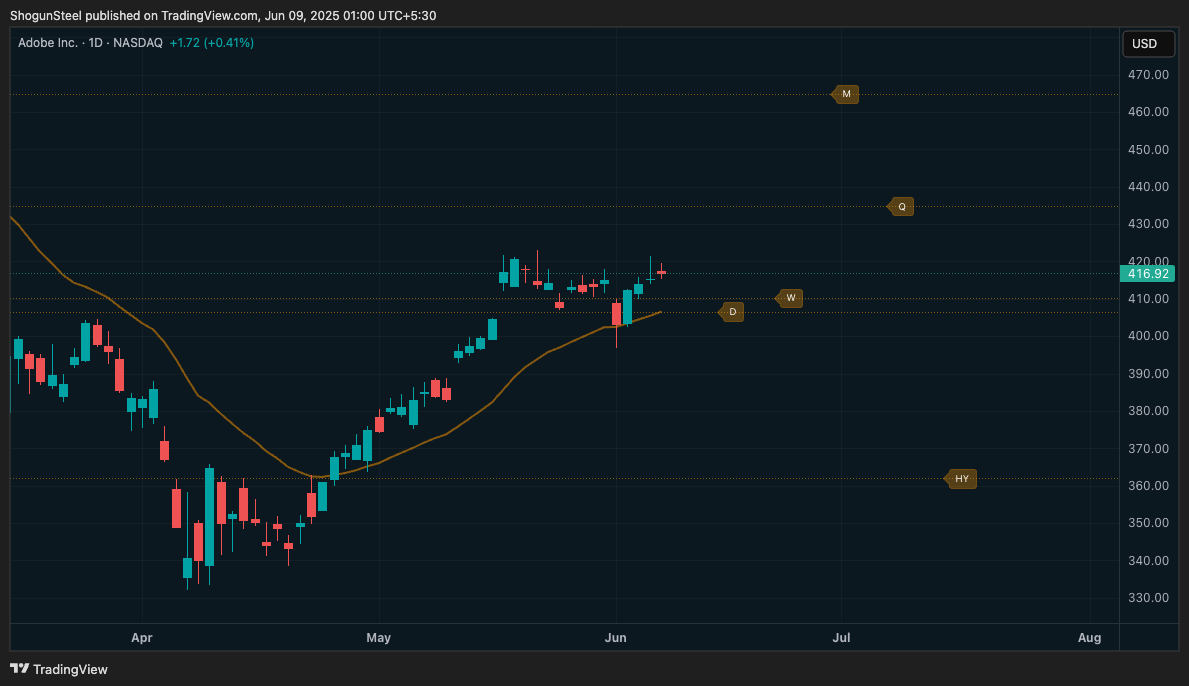1189x686 pixels.
Task: Click the Jun date axis label
Action: click(x=616, y=637)
